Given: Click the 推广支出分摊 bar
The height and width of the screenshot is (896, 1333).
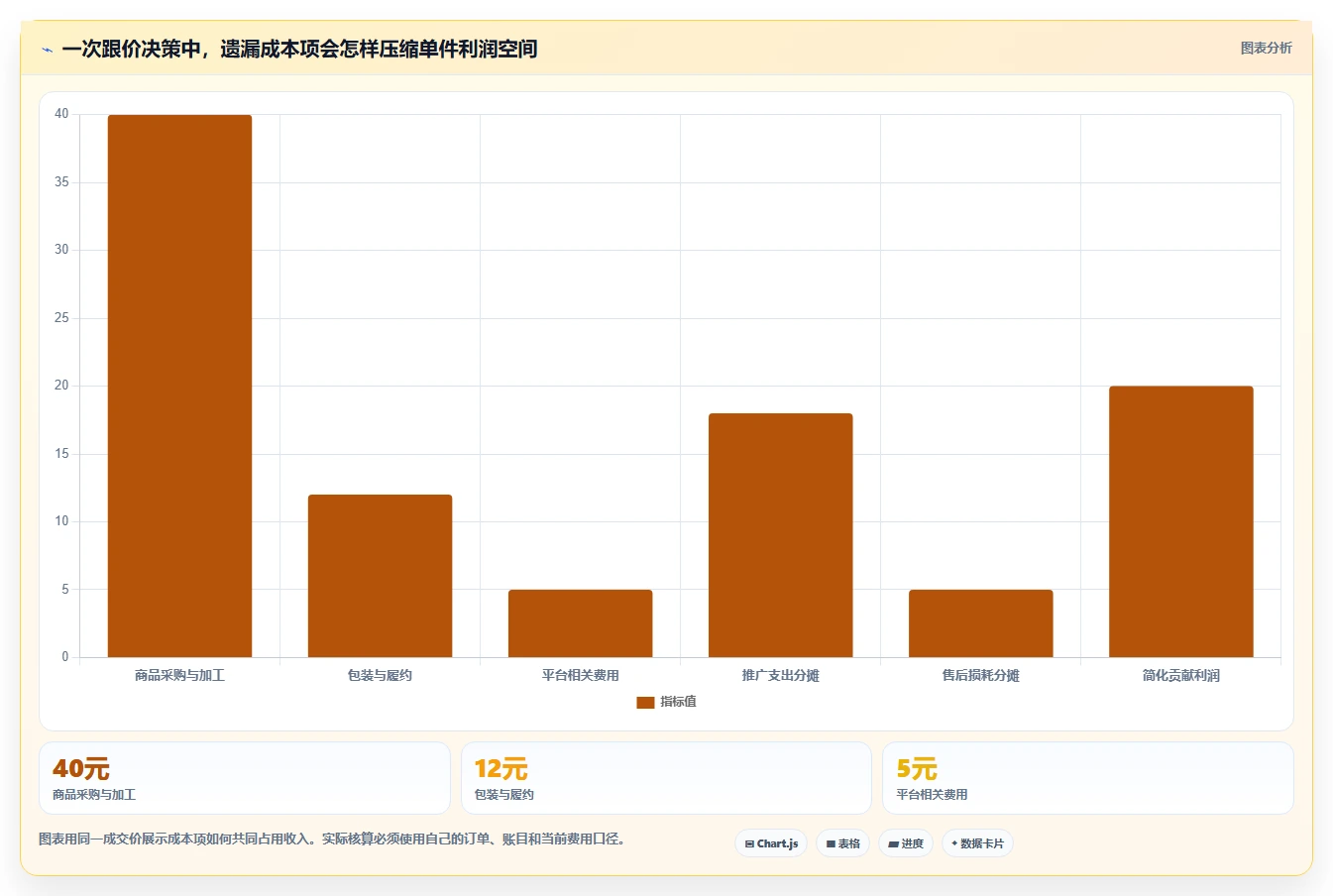Looking at the screenshot, I should point(780,535).
